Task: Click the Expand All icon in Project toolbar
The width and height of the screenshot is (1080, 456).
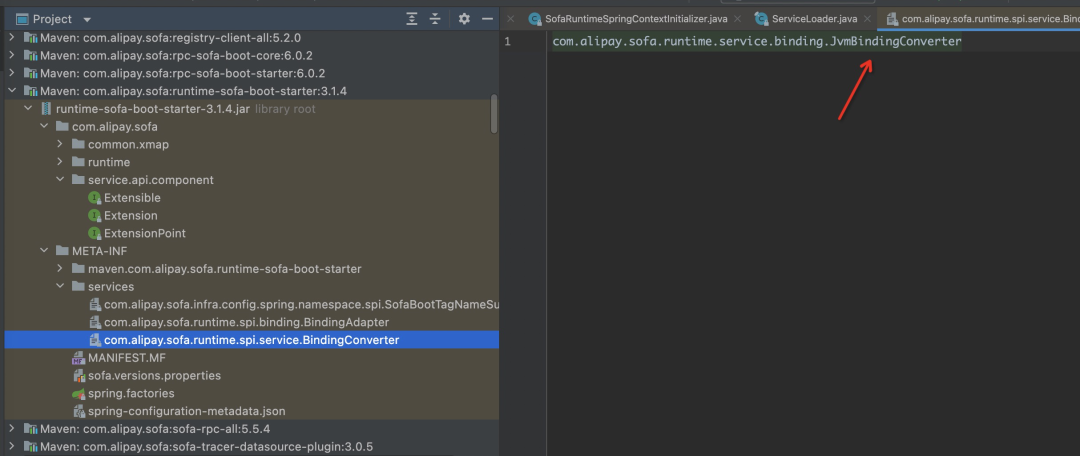Action: (x=412, y=19)
